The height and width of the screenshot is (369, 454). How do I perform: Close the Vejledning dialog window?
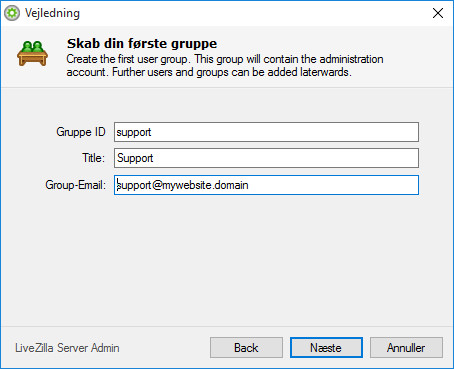point(438,13)
